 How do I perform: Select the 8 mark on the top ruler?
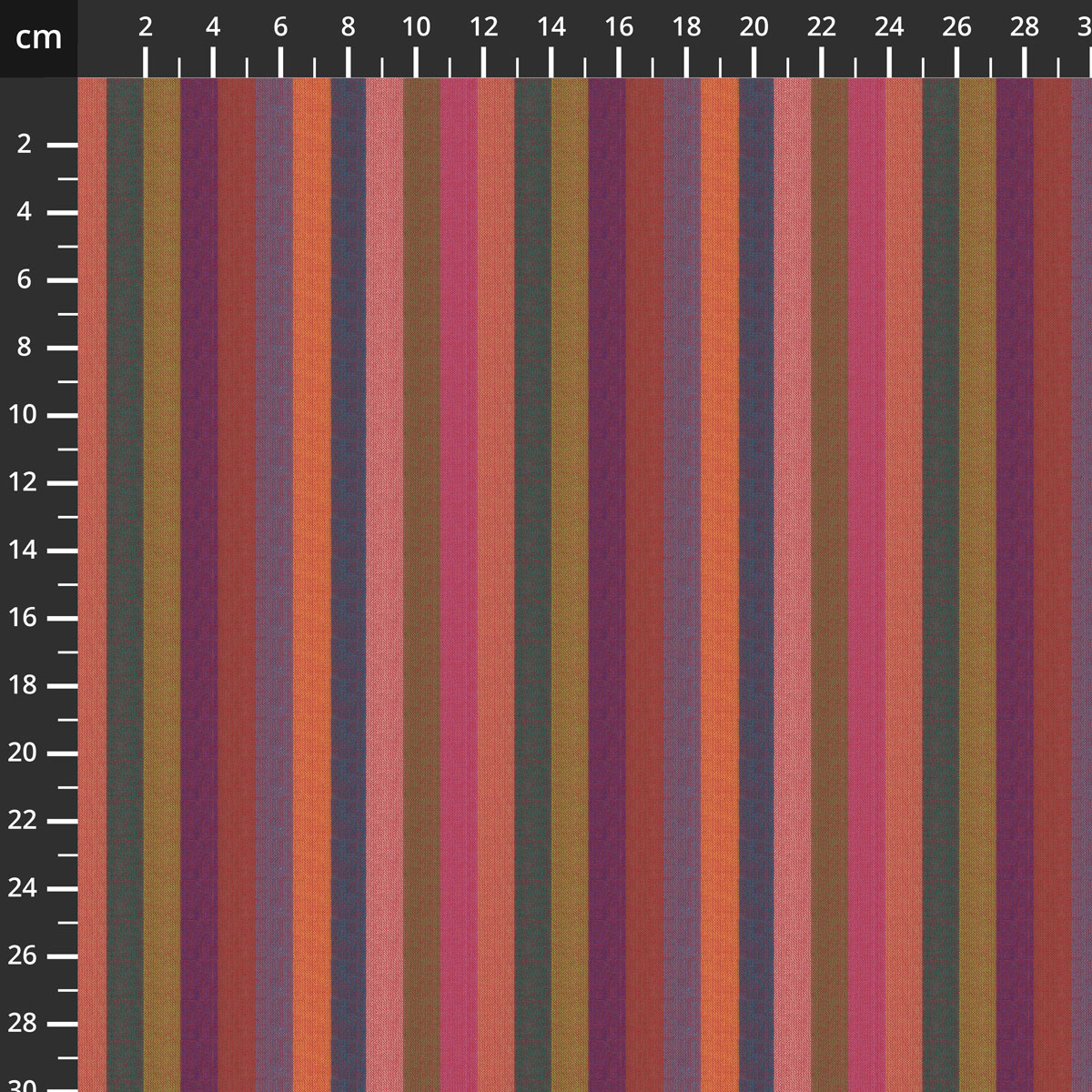[x=349, y=27]
